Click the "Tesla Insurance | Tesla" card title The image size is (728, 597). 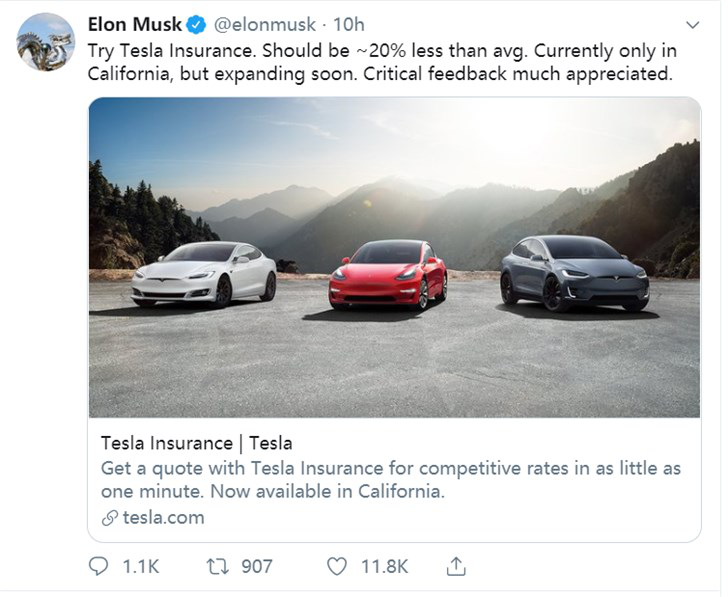click(x=196, y=443)
